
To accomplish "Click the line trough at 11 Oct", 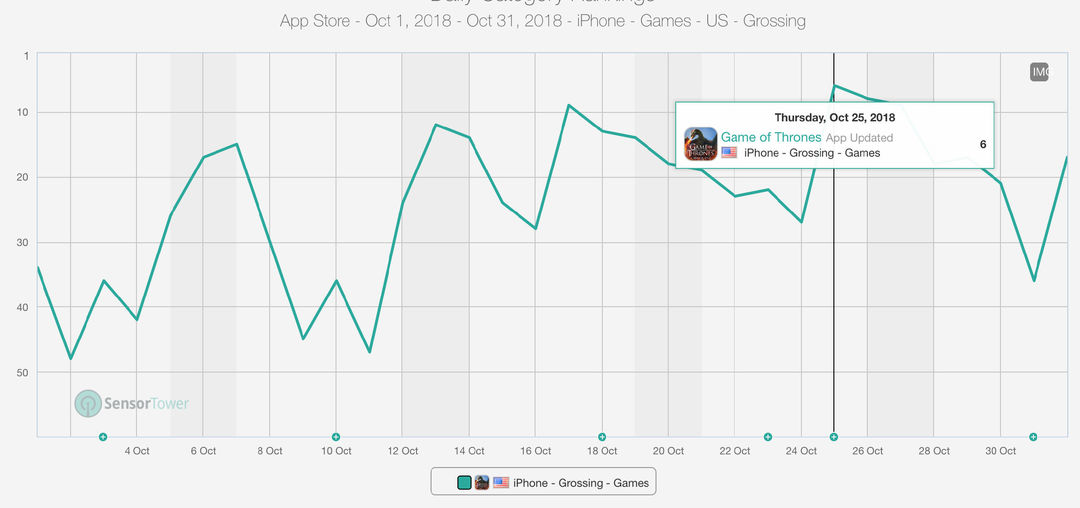I will pyautogui.click(x=370, y=352).
